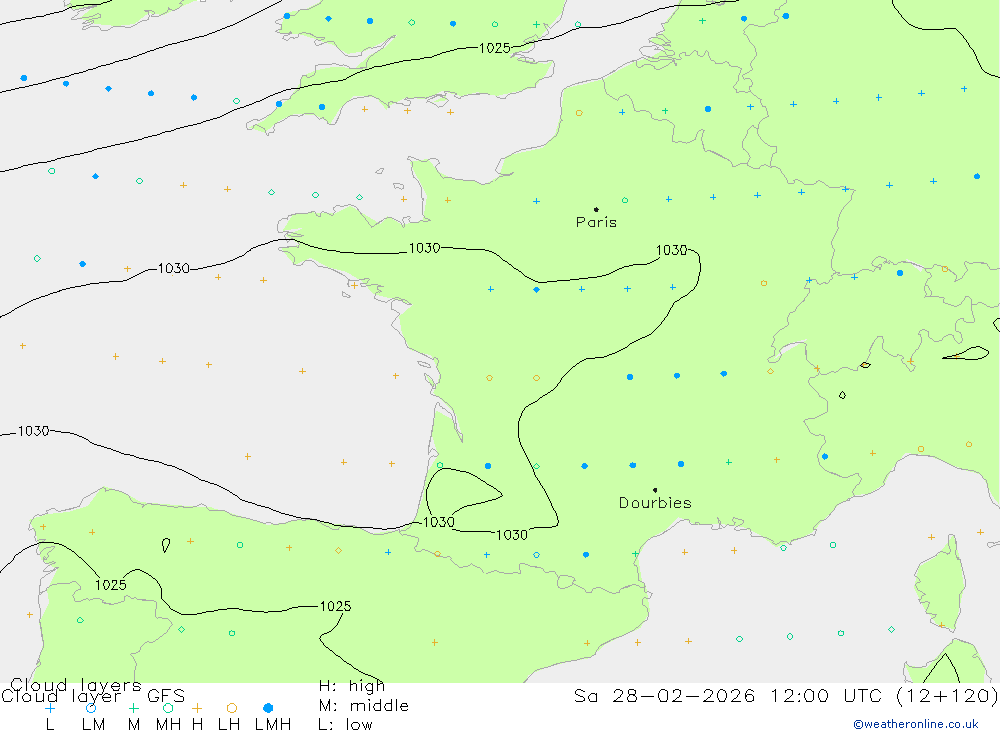Viewport: 1000px width, 733px height.
Task: Click the 'GFS' model label
Action: coord(166,696)
